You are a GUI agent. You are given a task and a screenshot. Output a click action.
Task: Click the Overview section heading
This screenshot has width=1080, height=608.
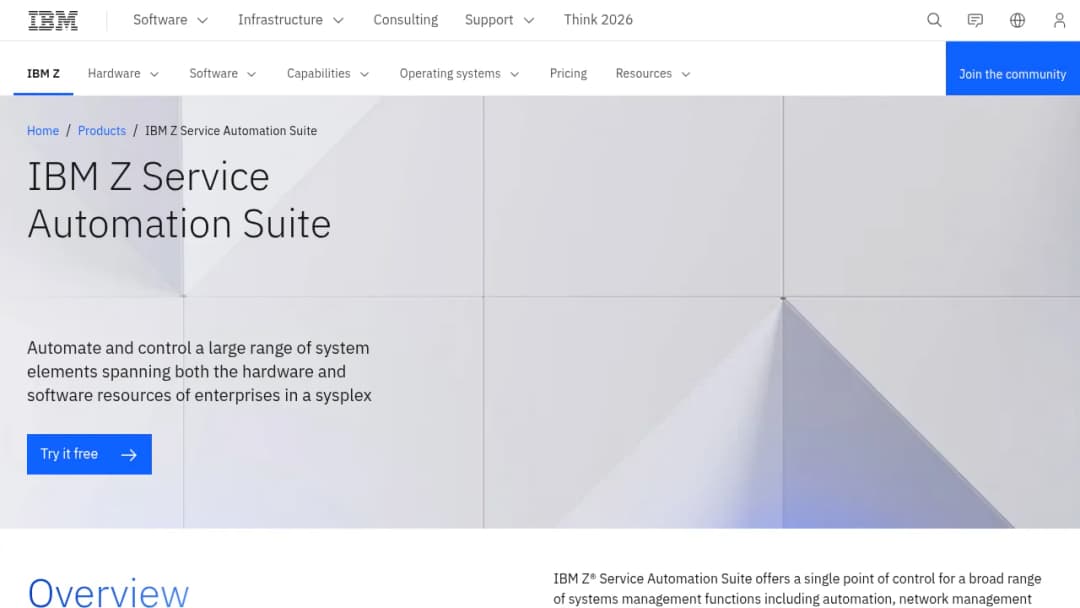coord(108,593)
